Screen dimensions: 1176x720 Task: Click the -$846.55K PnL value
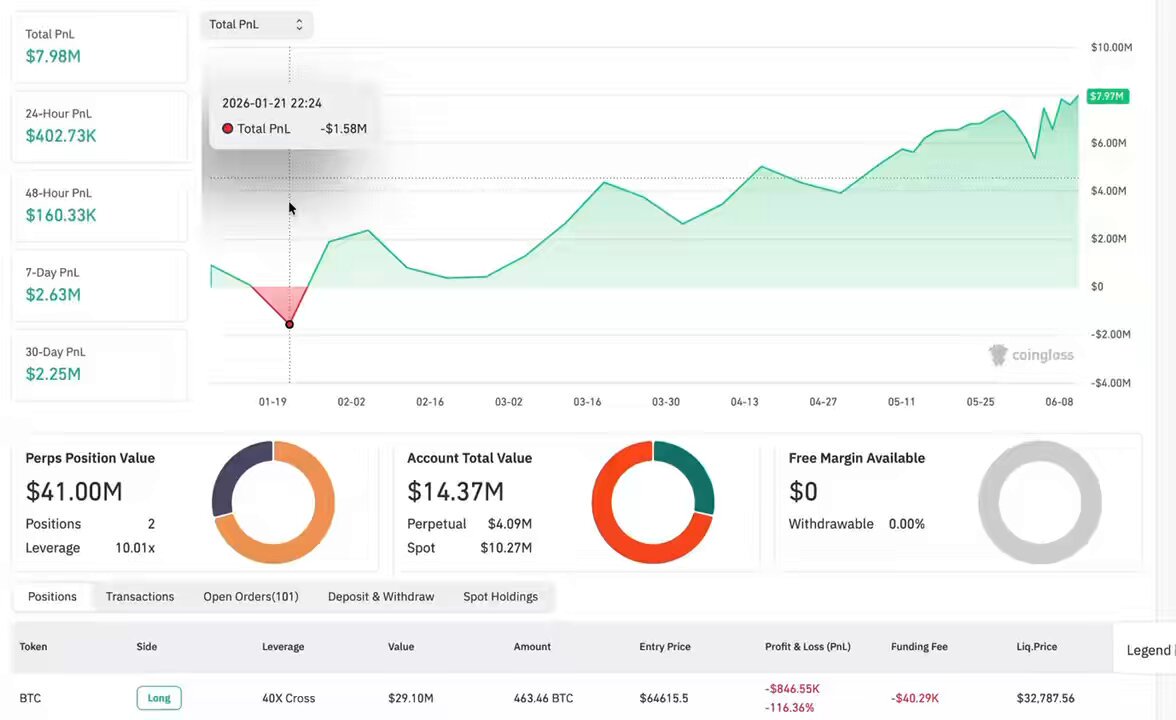(x=792, y=688)
